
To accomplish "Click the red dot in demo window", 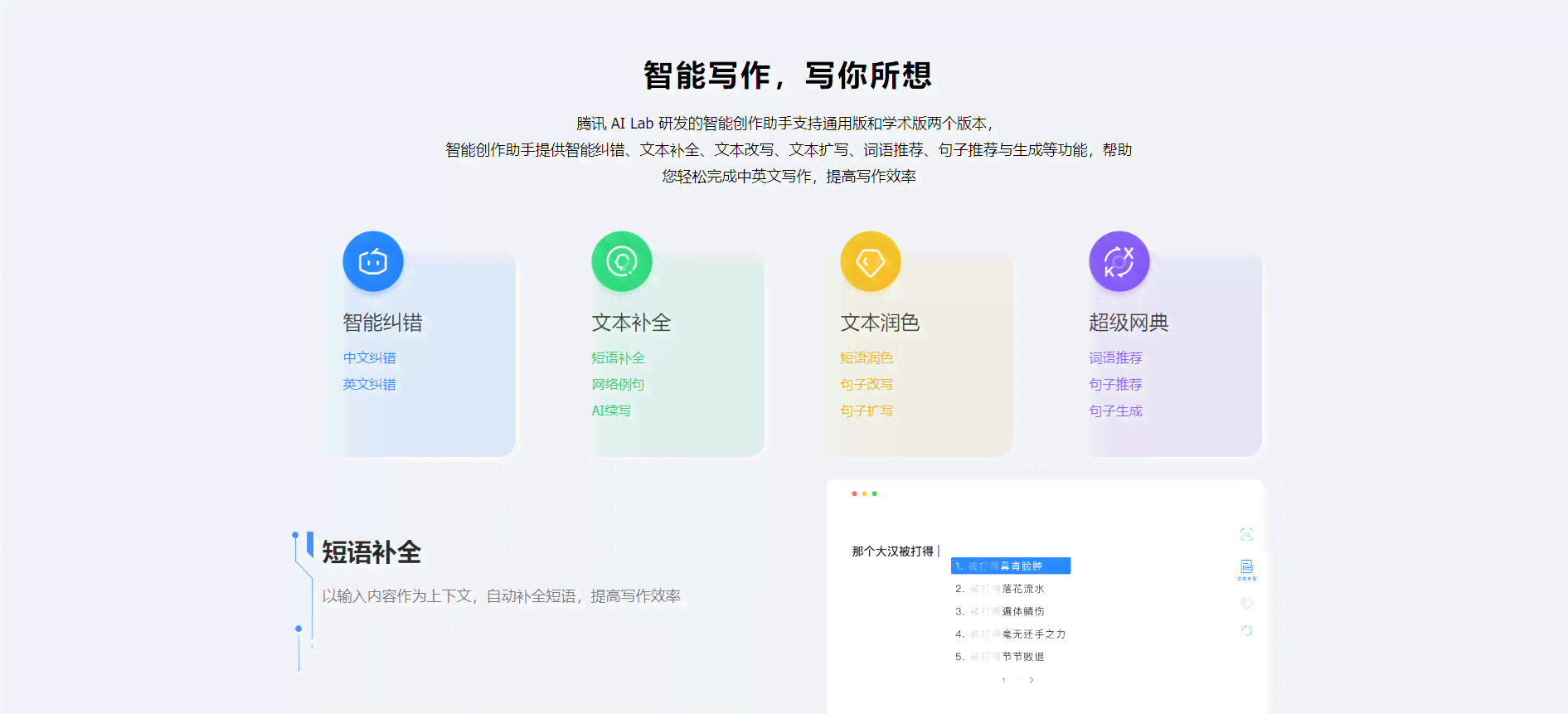I will (x=854, y=493).
